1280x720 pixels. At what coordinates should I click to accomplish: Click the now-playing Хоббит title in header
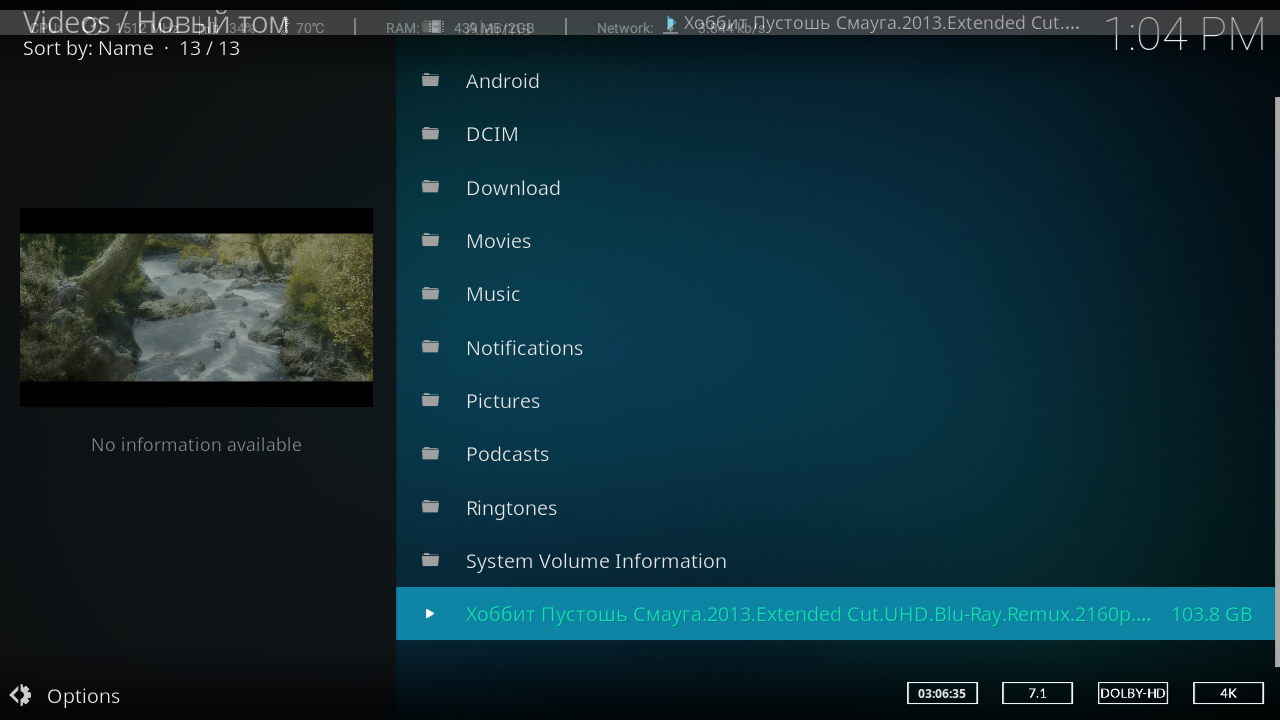tap(882, 22)
